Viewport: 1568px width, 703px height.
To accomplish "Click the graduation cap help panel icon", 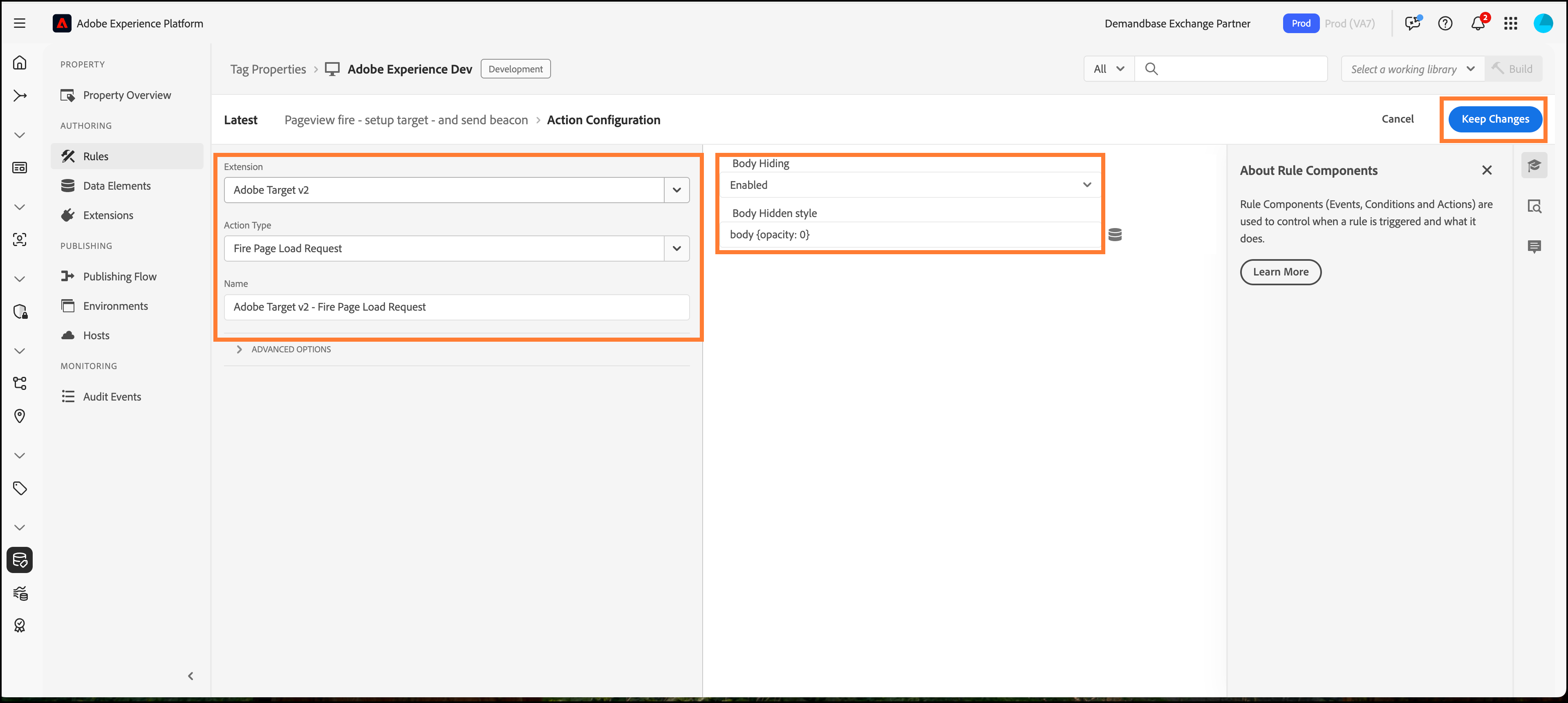I will pyautogui.click(x=1534, y=166).
